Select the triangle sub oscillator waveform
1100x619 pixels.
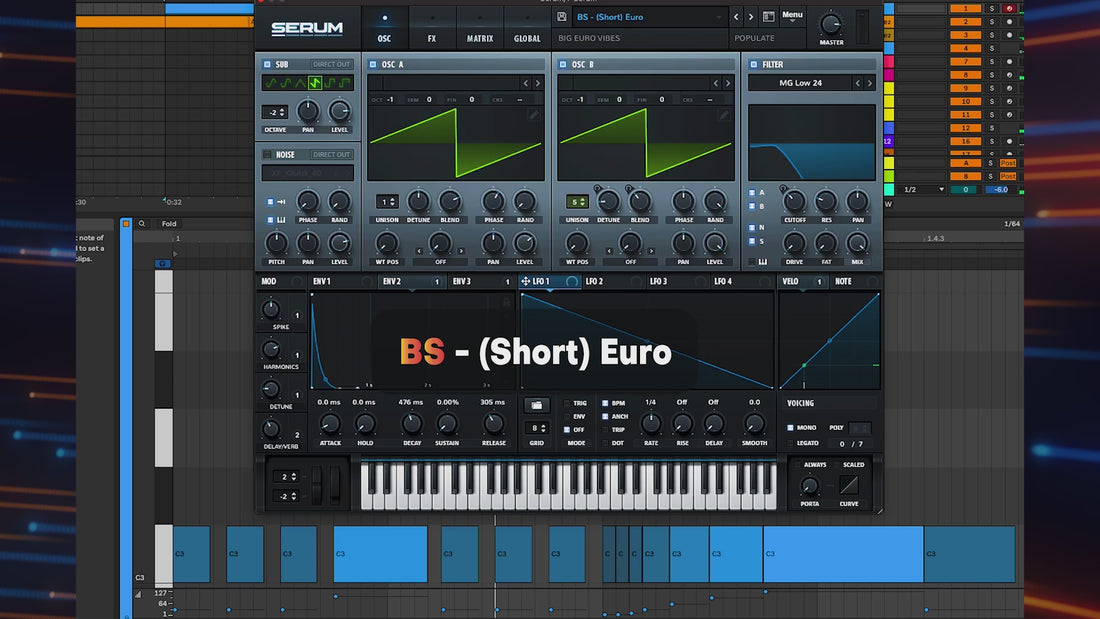tap(300, 83)
